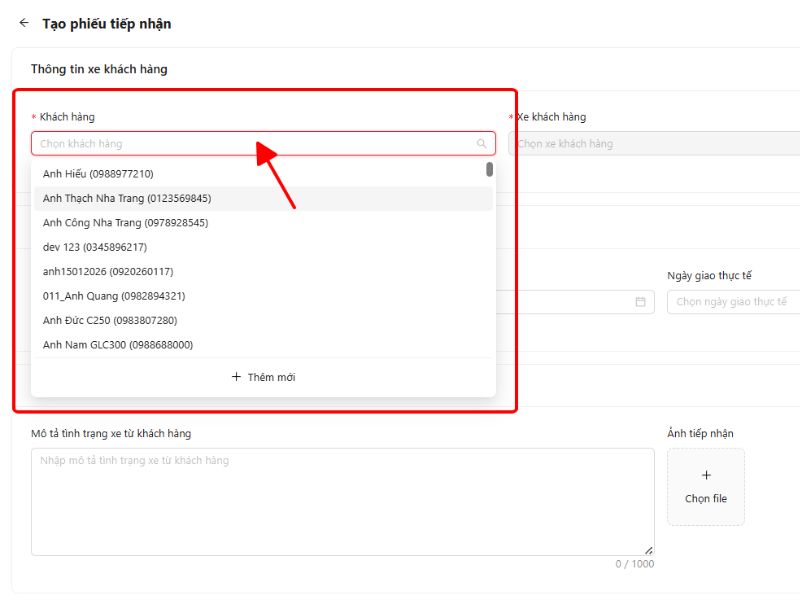Open the Xe khách hàng dropdown
The height and width of the screenshot is (600, 800).
click(655, 144)
